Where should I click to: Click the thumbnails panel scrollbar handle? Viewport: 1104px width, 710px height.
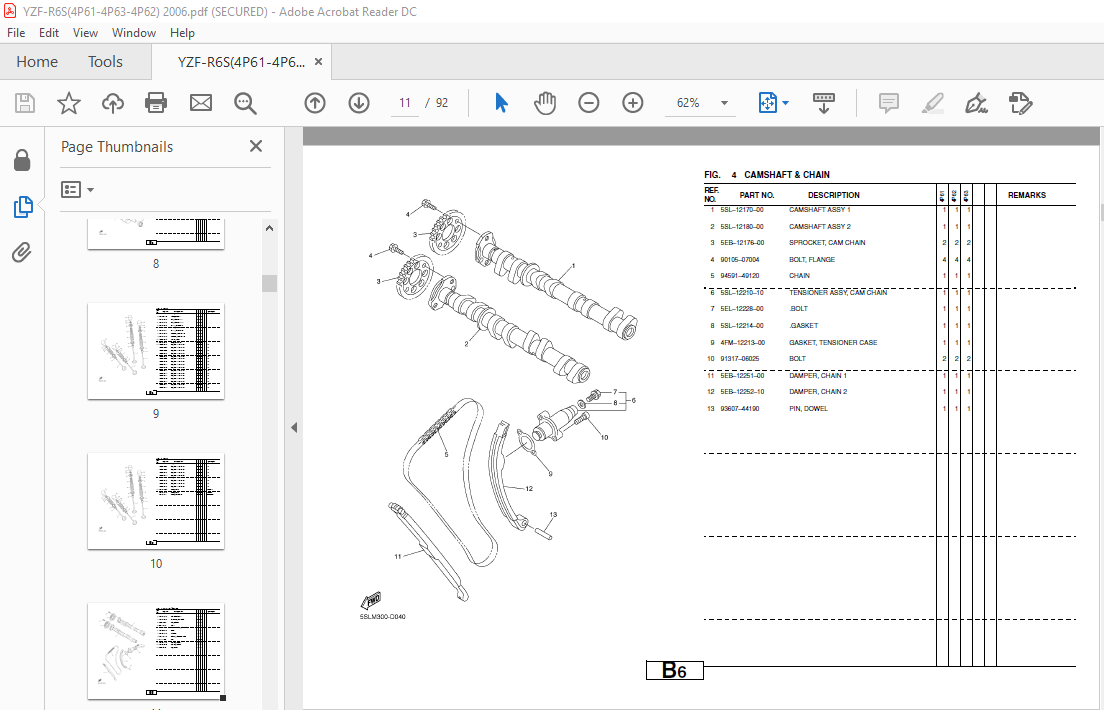tap(269, 283)
